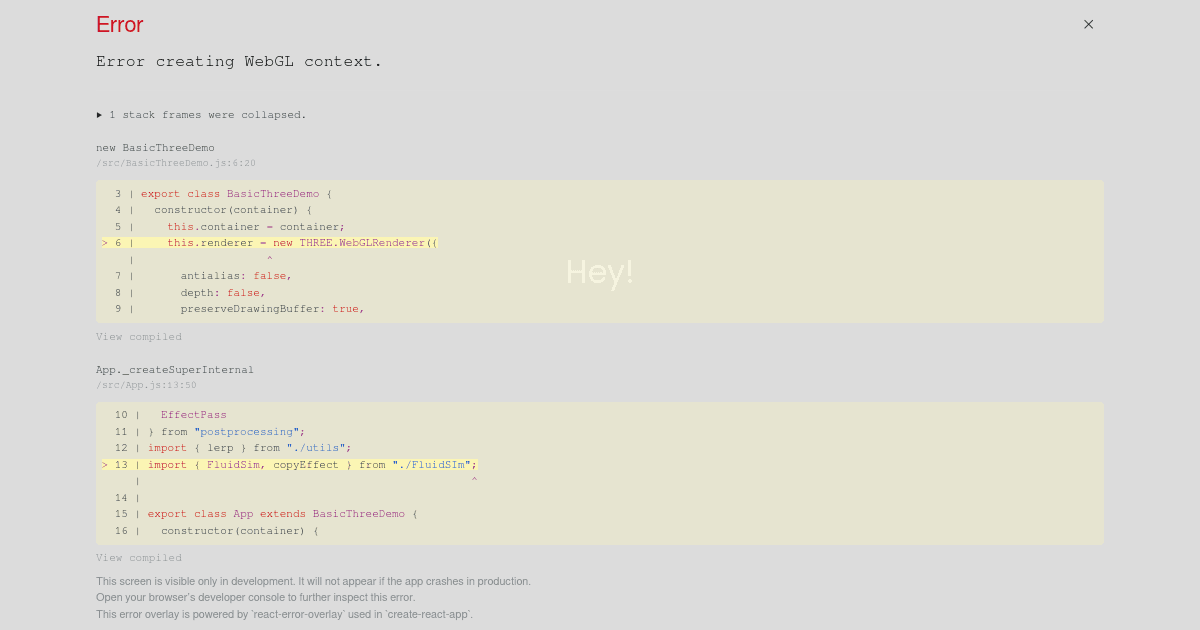Viewport: 1200px width, 630px height.
Task: Open the 'View compiled' link under App frame
Action: point(139,557)
